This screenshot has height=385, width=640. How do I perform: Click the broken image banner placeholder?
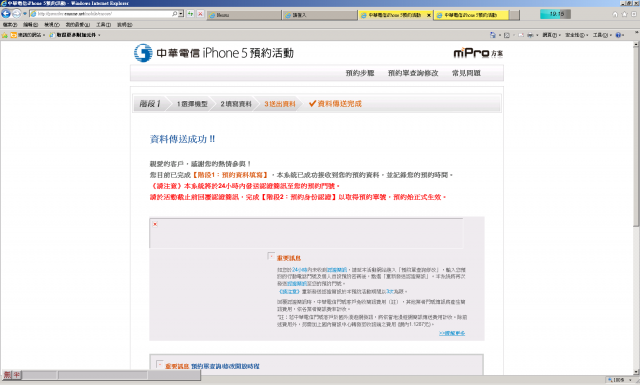307,233
